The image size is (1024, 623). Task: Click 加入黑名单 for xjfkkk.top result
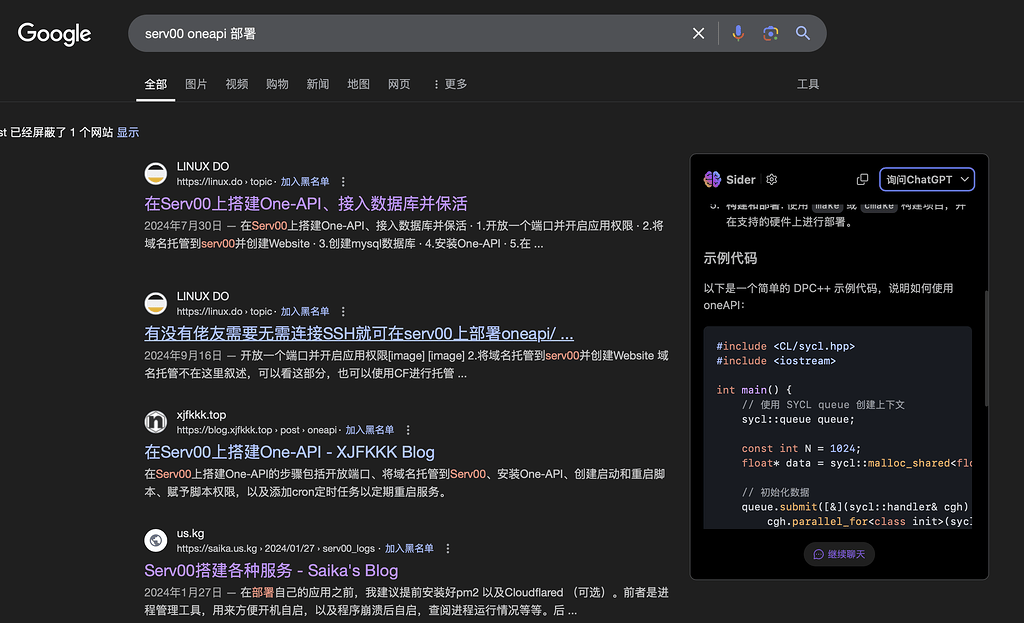370,430
